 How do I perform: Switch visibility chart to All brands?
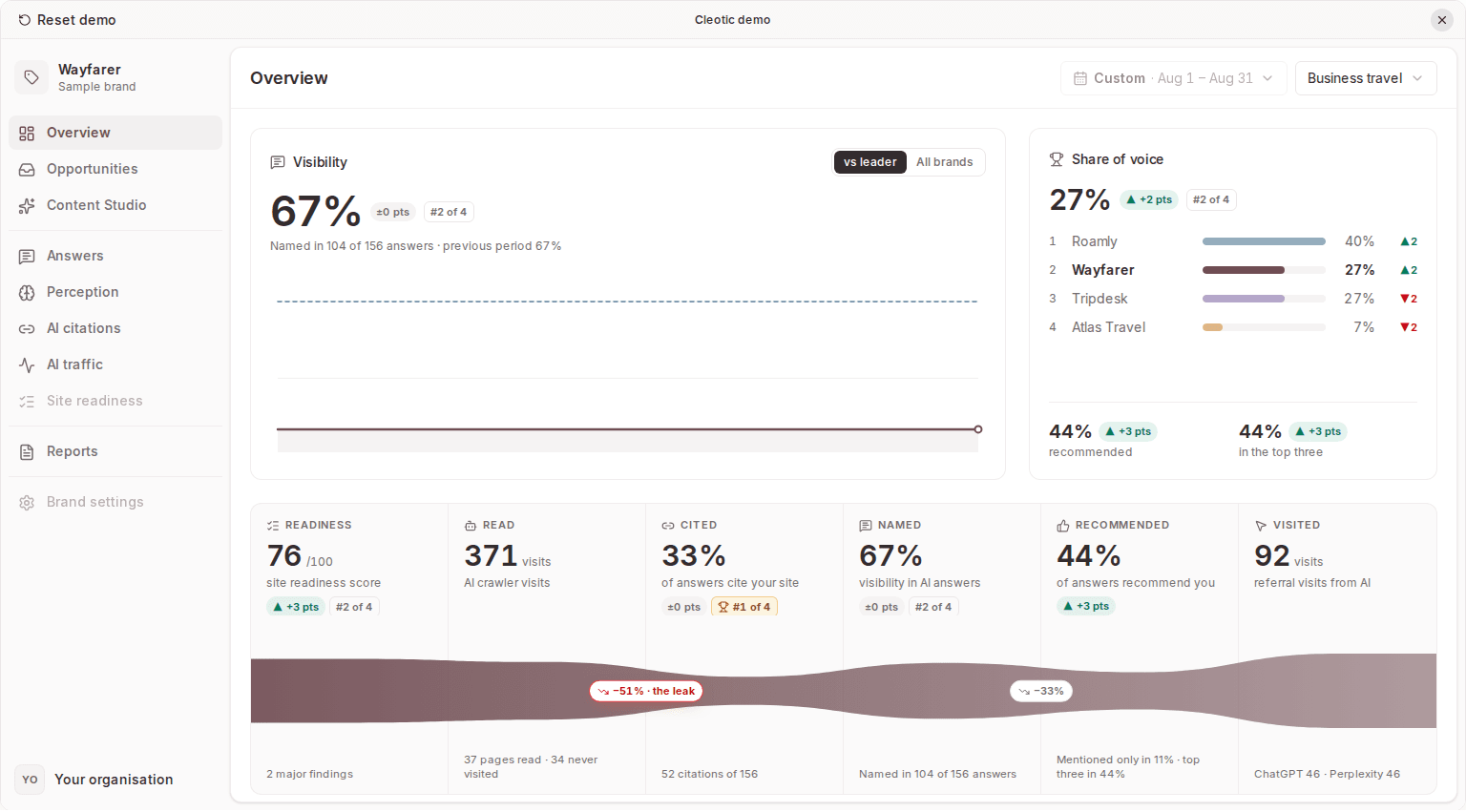click(945, 162)
